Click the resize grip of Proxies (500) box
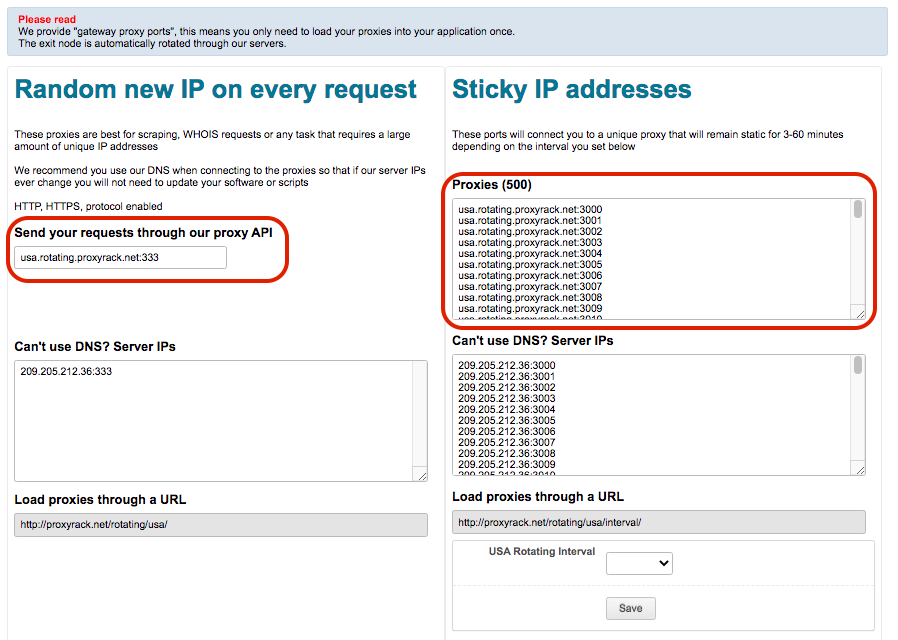898x640 pixels. (860, 313)
